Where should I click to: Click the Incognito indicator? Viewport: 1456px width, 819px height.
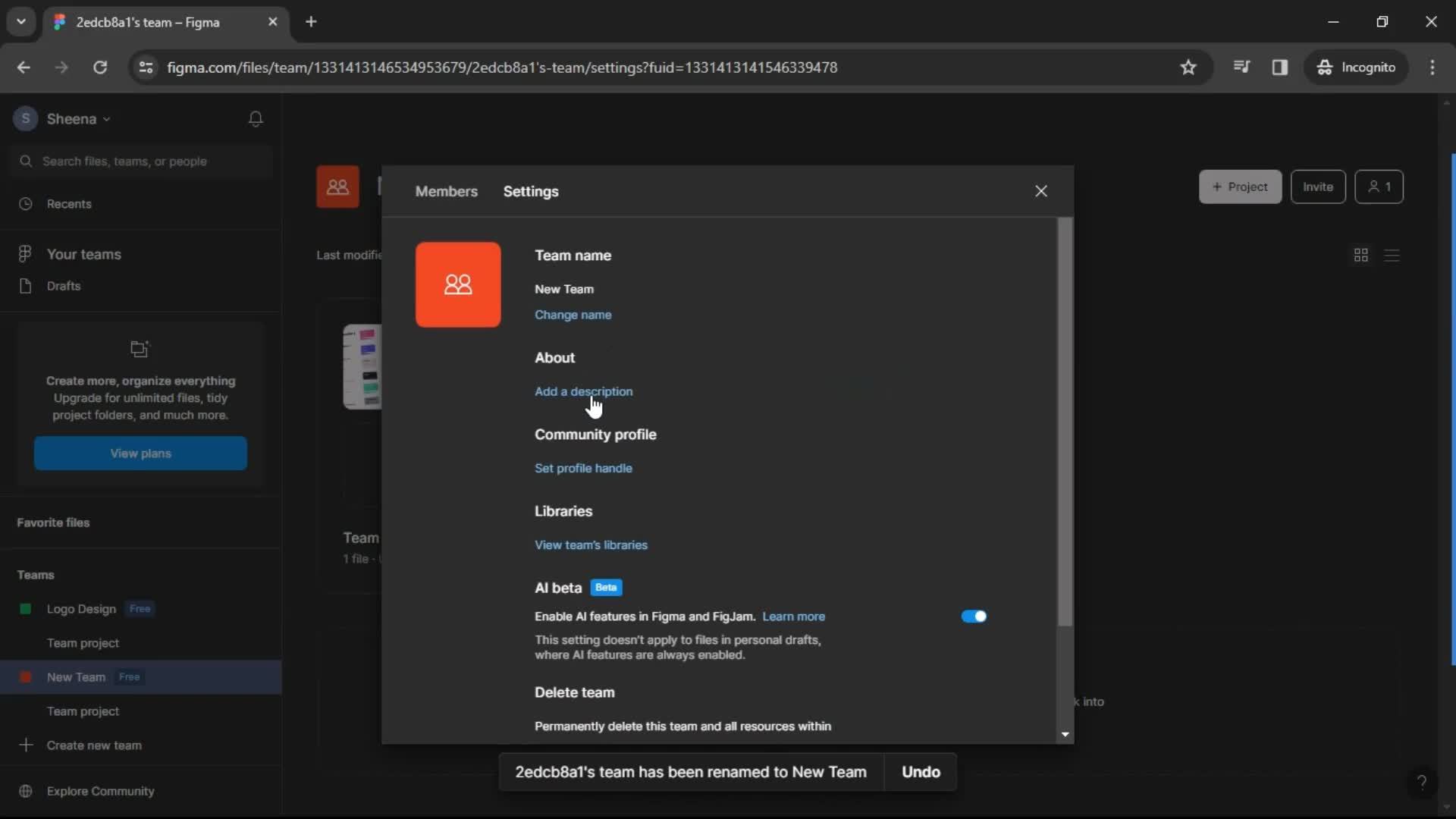(1356, 67)
